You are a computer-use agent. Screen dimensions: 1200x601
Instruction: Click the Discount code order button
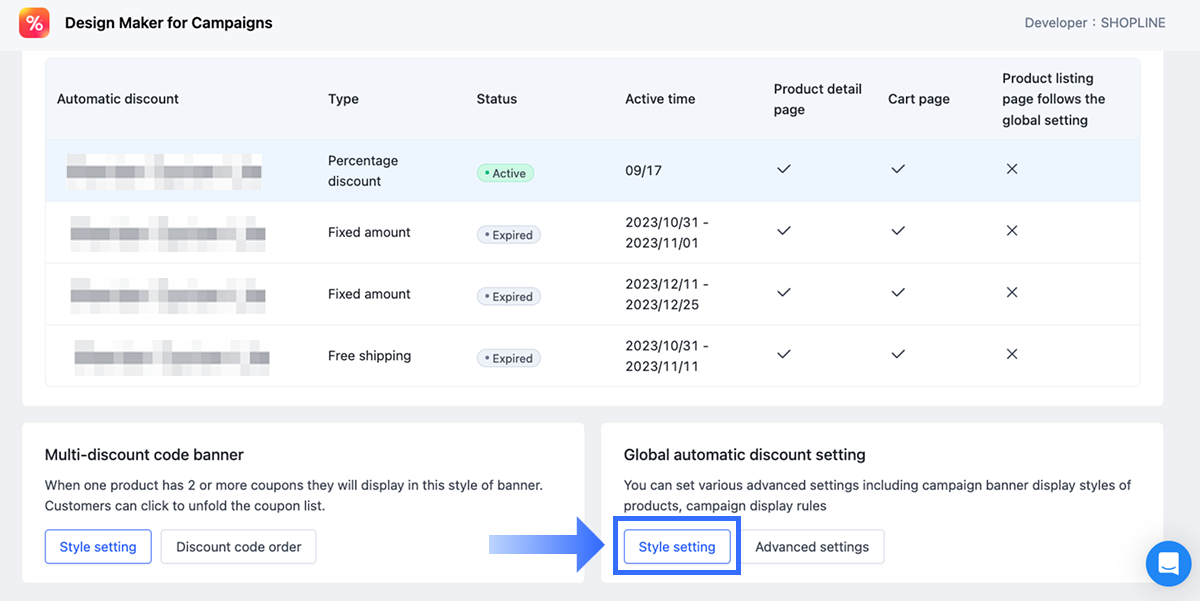click(238, 547)
